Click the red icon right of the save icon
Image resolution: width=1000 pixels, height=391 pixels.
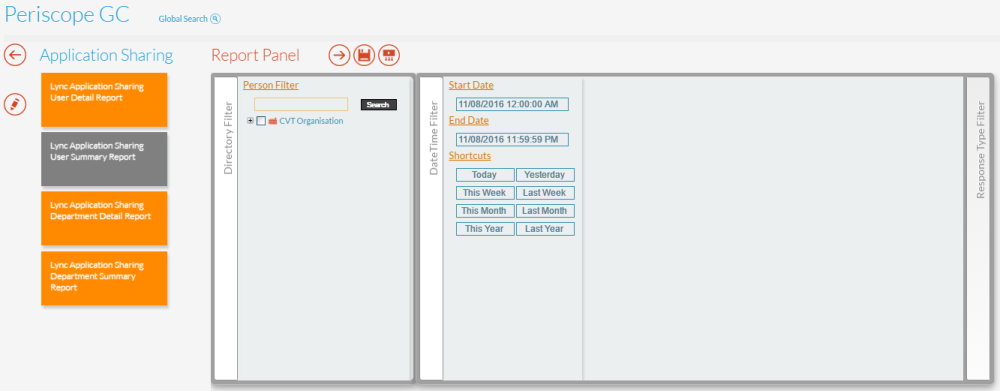(x=389, y=55)
